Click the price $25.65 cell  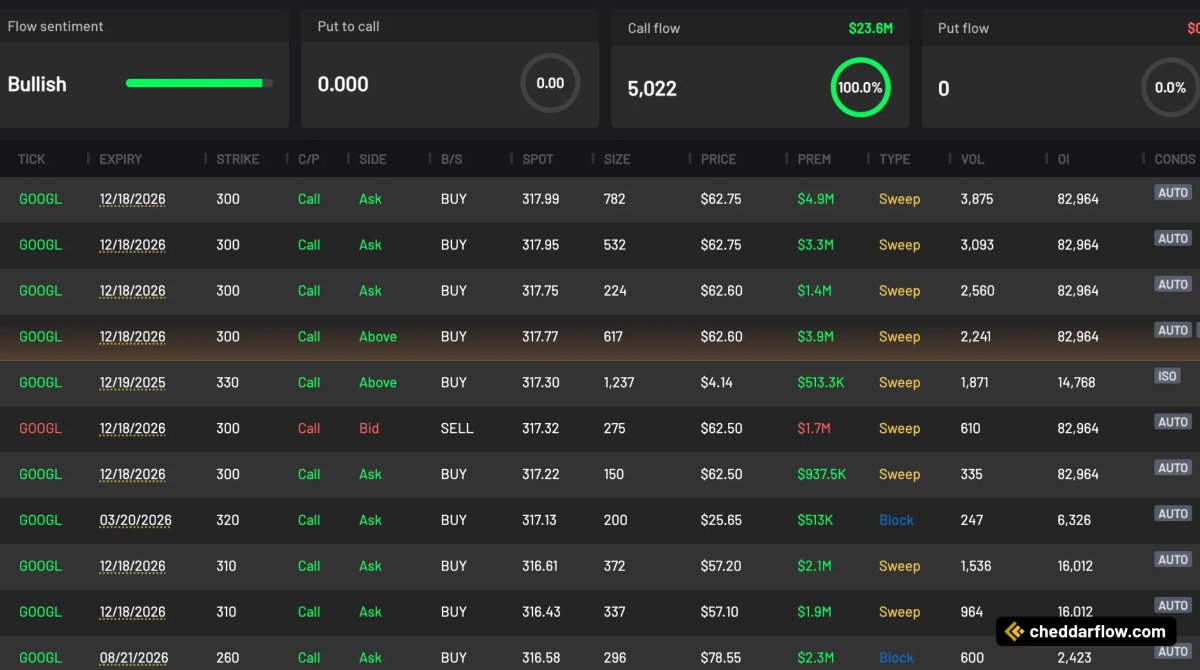tap(721, 520)
